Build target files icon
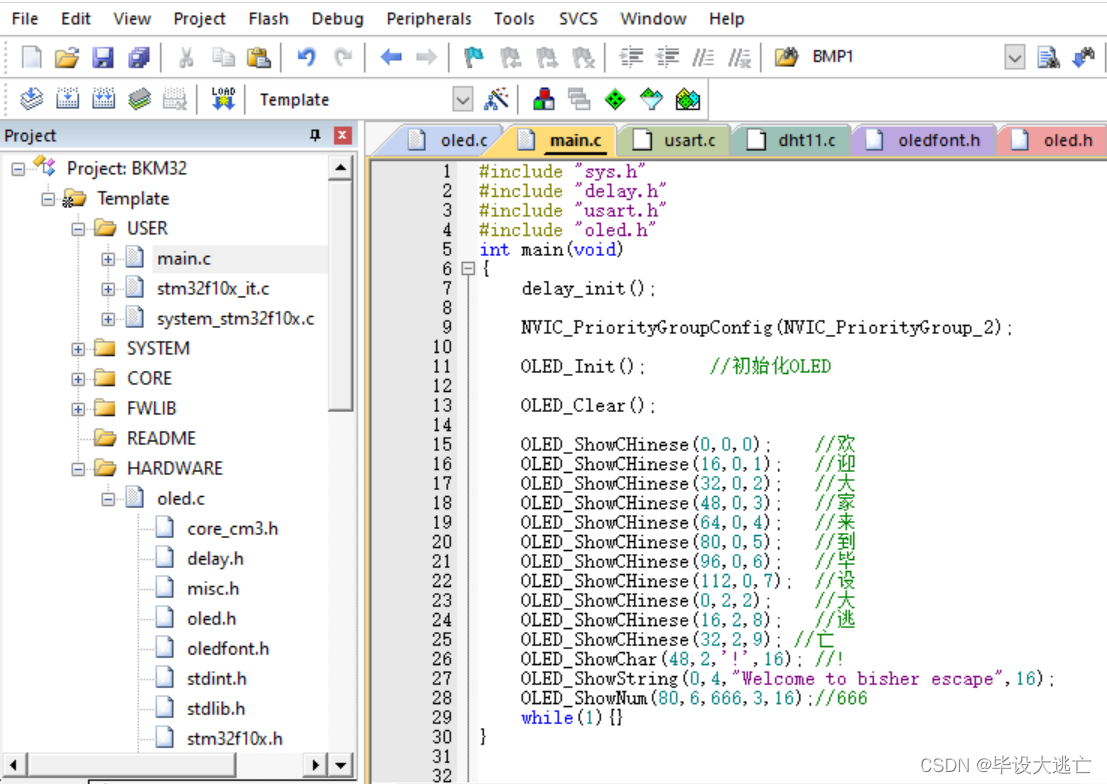 coord(67,99)
